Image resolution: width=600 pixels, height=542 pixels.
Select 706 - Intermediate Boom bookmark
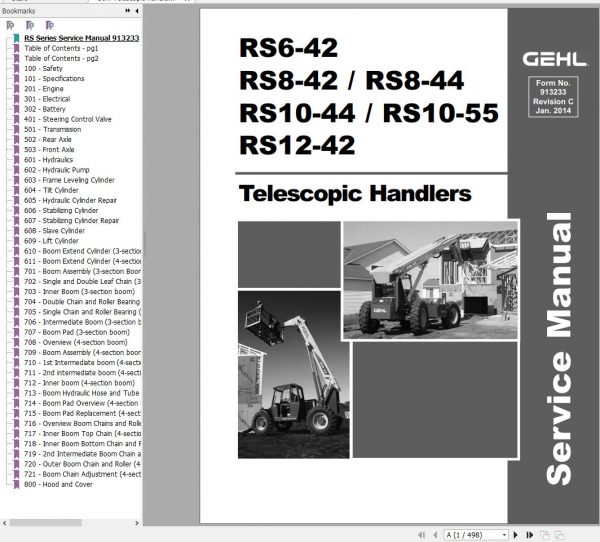pyautogui.click(x=82, y=322)
